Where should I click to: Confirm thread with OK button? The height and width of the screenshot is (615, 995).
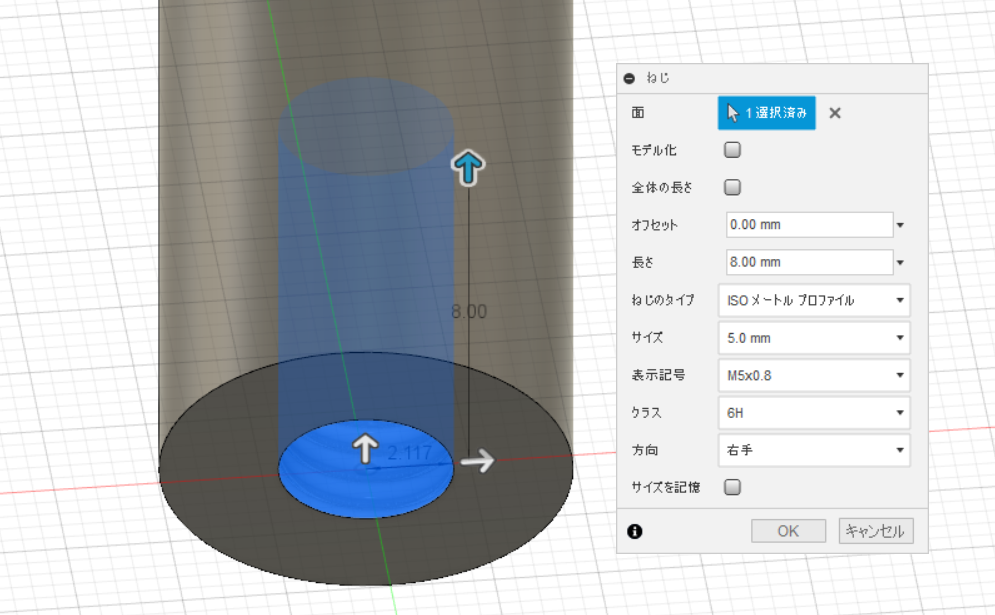pyautogui.click(x=788, y=531)
